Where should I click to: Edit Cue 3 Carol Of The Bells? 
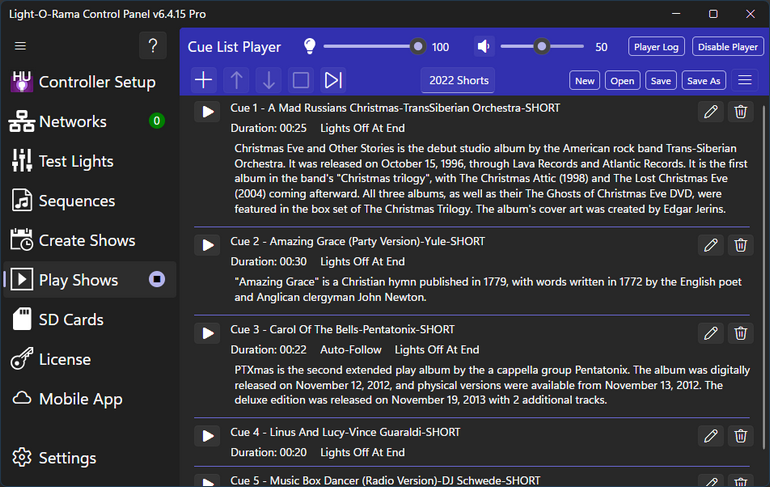(x=711, y=333)
